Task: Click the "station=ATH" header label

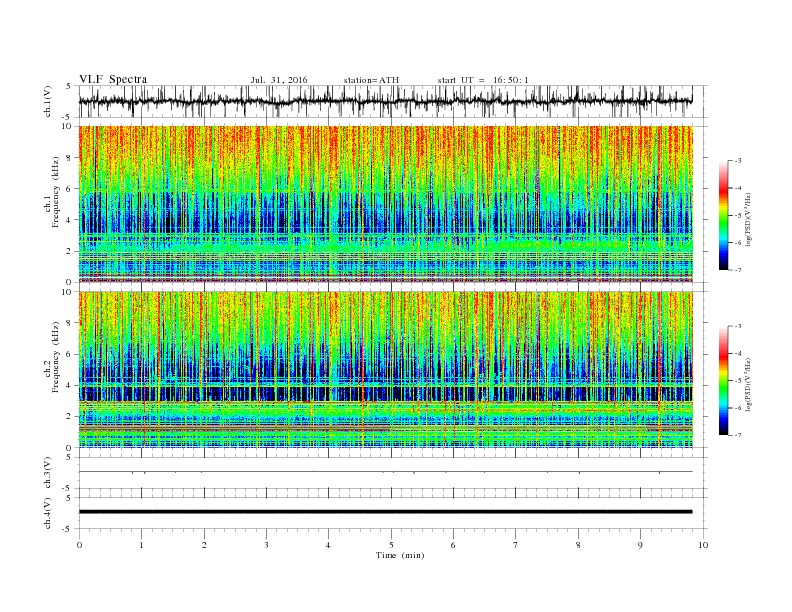Action: (371, 80)
